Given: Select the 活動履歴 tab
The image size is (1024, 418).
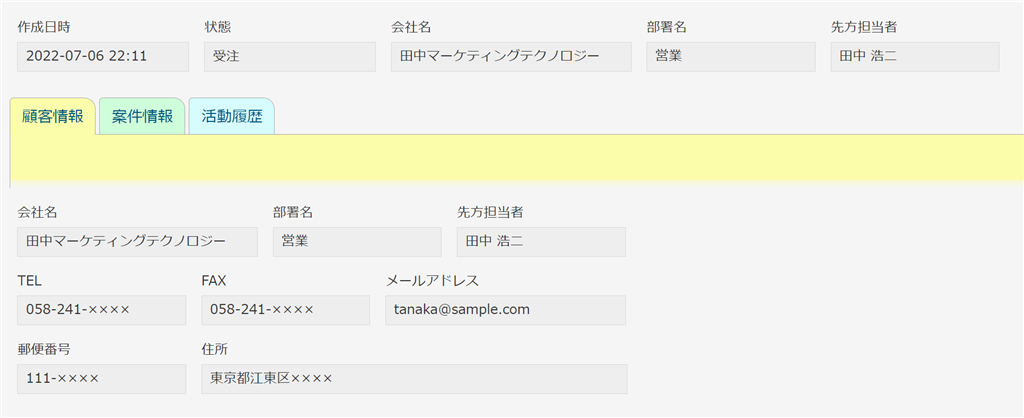Looking at the screenshot, I should click(x=231, y=116).
